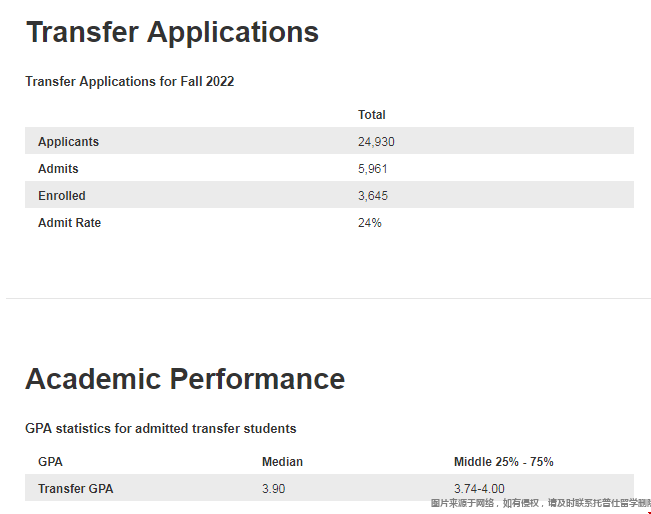Select the 'Transfer Applications for Fall 2022' subtitle
Image resolution: width=651 pixels, height=514 pixels.
(130, 81)
